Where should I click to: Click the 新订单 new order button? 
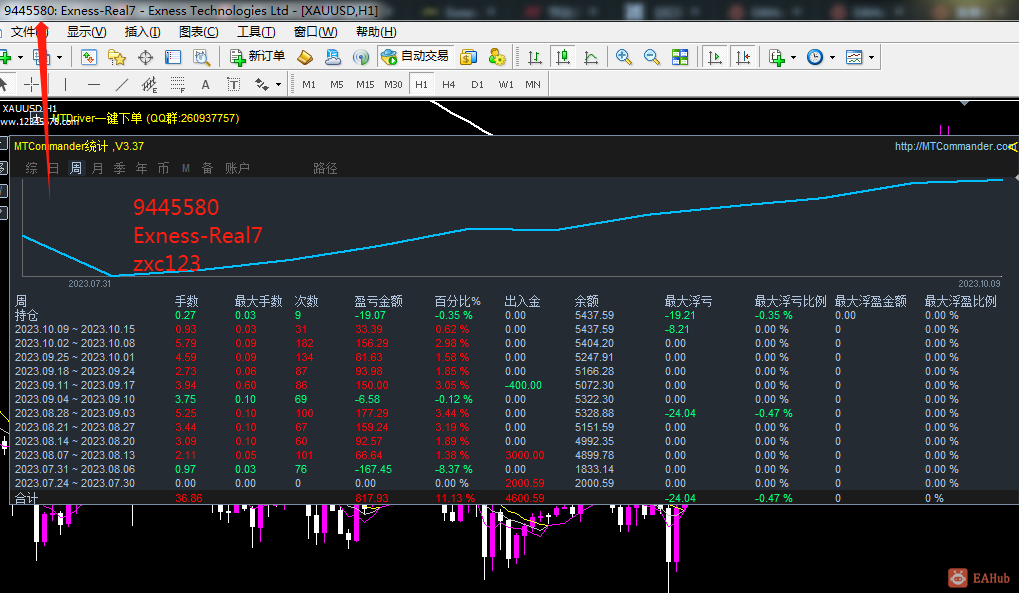point(257,57)
